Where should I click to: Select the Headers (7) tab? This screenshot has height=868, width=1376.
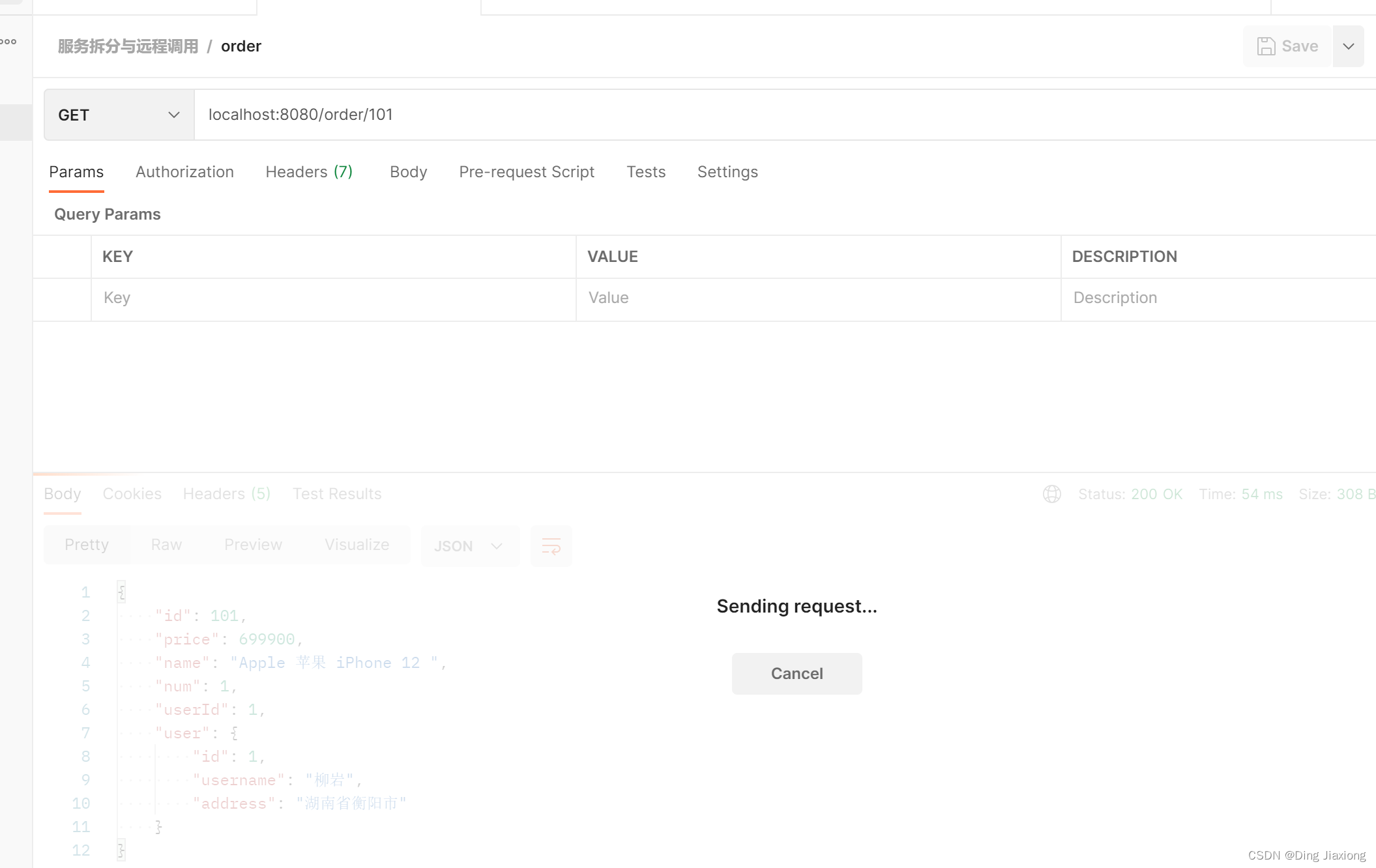point(308,172)
